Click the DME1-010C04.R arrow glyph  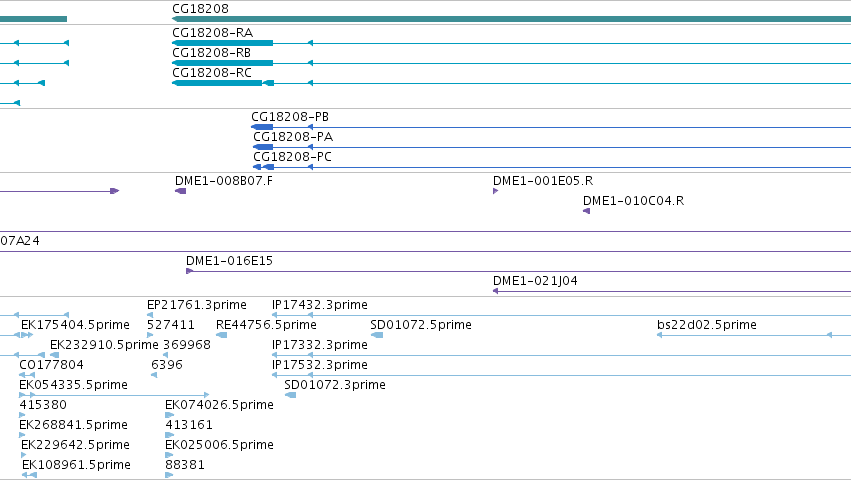[586, 211]
